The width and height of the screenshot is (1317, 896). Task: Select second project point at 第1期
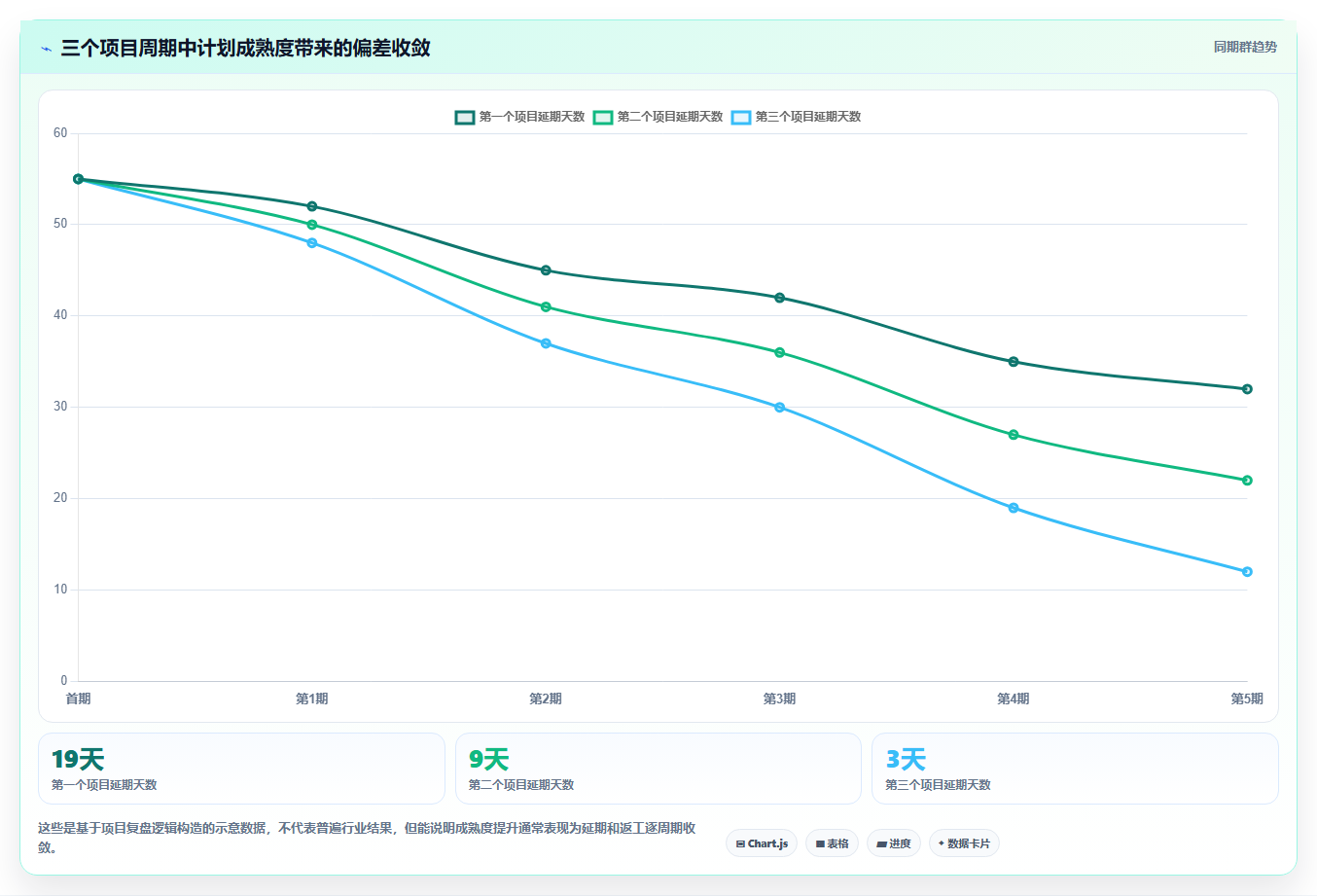click(312, 225)
